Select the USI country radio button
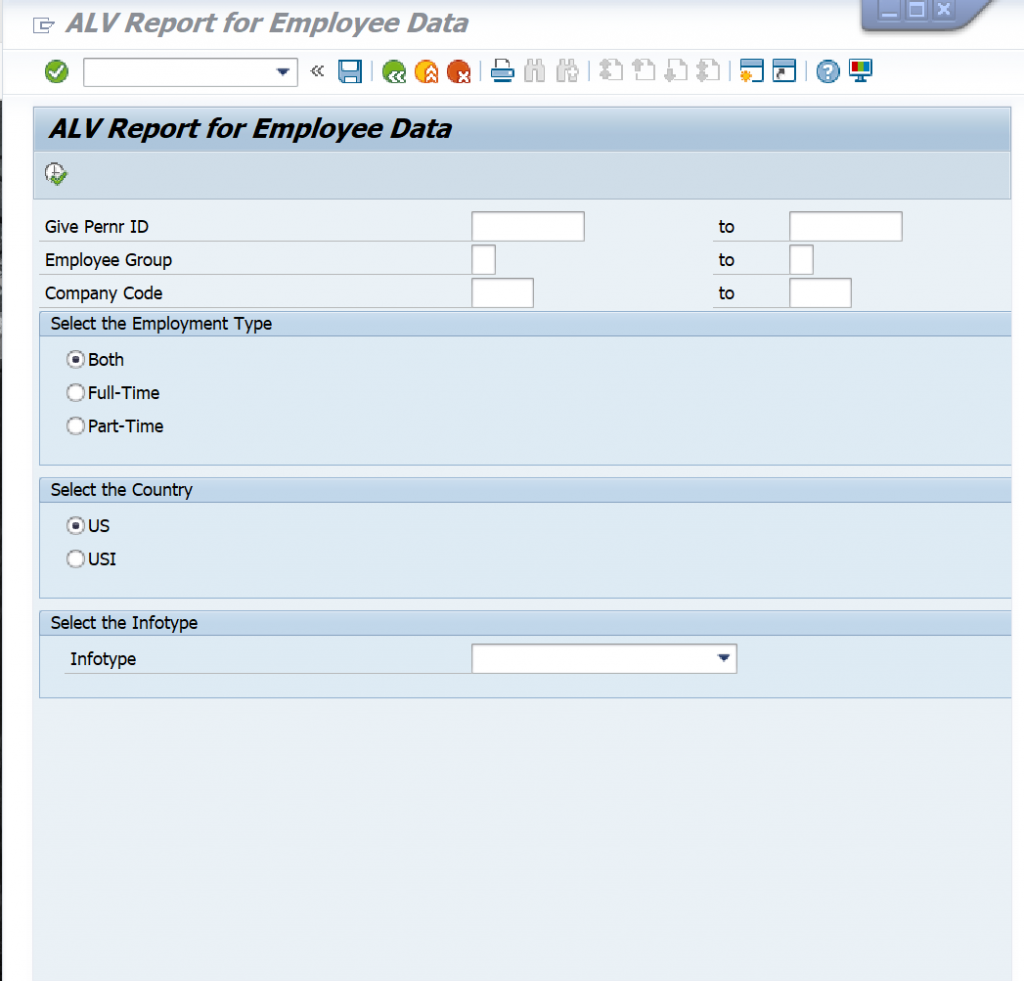Image resolution: width=1024 pixels, height=981 pixels. pyautogui.click(x=76, y=559)
